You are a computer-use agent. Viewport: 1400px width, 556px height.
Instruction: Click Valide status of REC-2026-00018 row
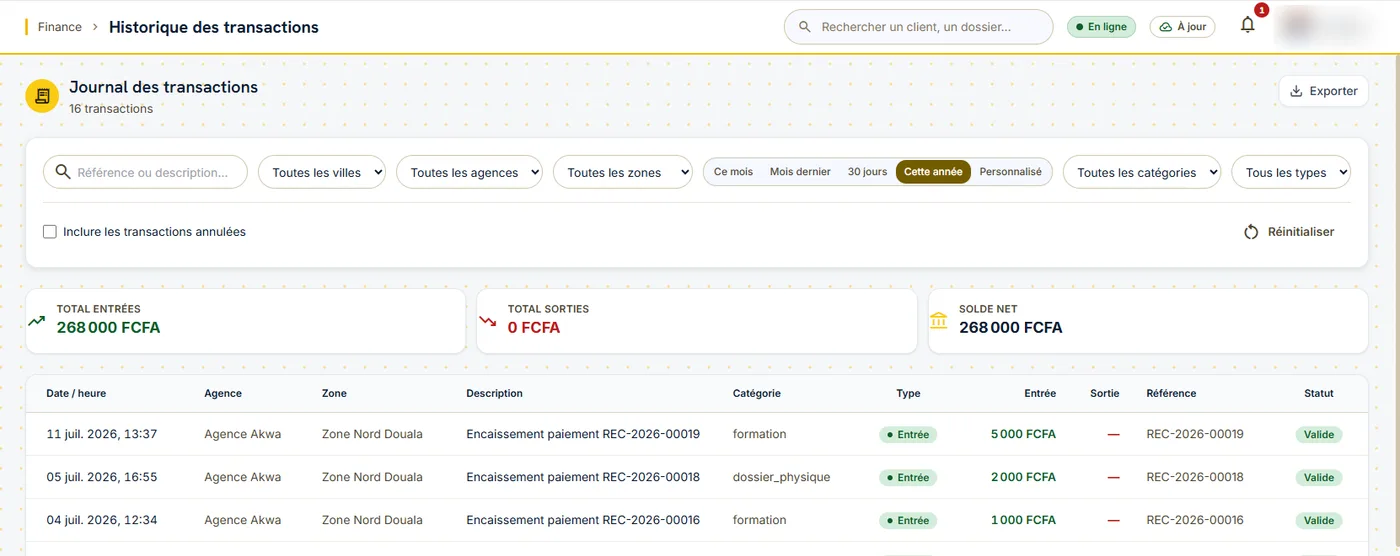pos(1319,478)
